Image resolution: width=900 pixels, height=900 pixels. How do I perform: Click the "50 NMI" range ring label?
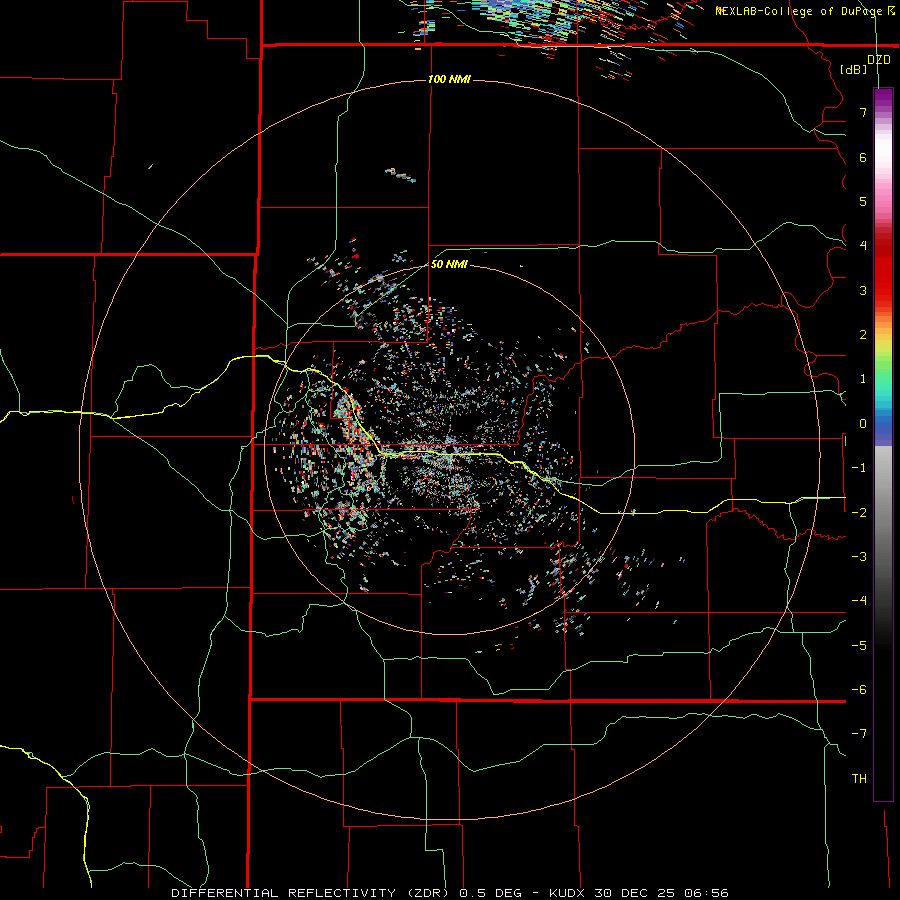coord(449,264)
